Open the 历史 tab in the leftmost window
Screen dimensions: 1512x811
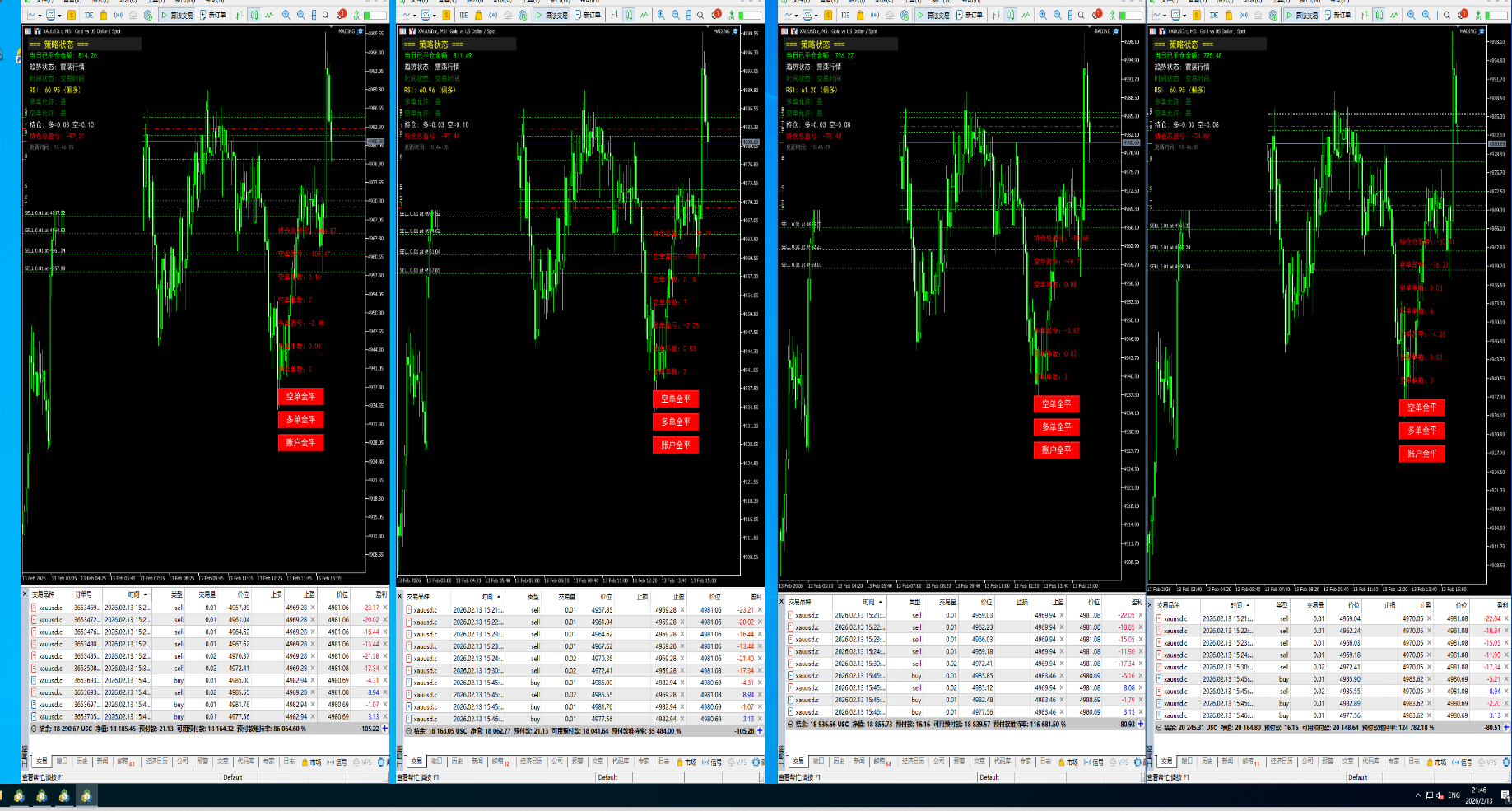pos(82,762)
